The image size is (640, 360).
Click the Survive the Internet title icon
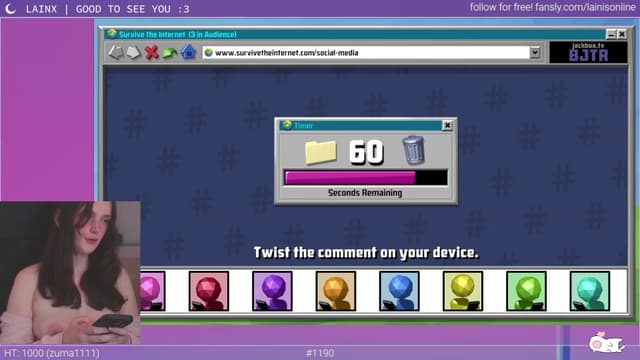pyautogui.click(x=112, y=33)
